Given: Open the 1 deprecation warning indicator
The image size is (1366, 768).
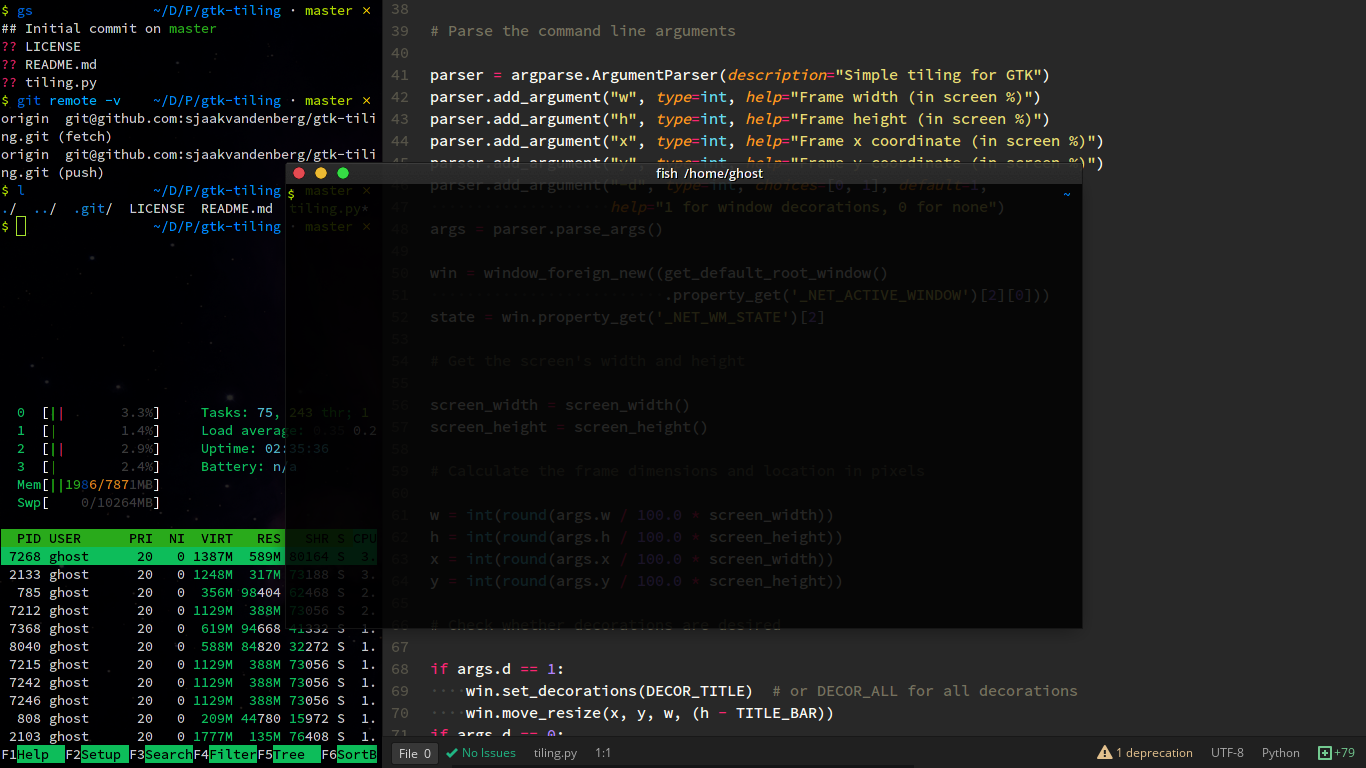Looking at the screenshot, I should (1145, 753).
